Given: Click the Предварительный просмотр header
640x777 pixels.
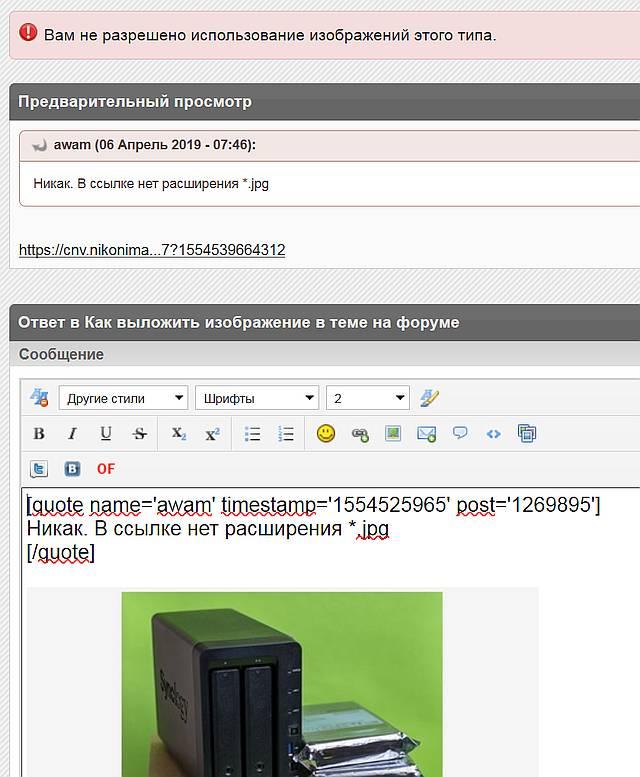Looking at the screenshot, I should click(x=135, y=102).
